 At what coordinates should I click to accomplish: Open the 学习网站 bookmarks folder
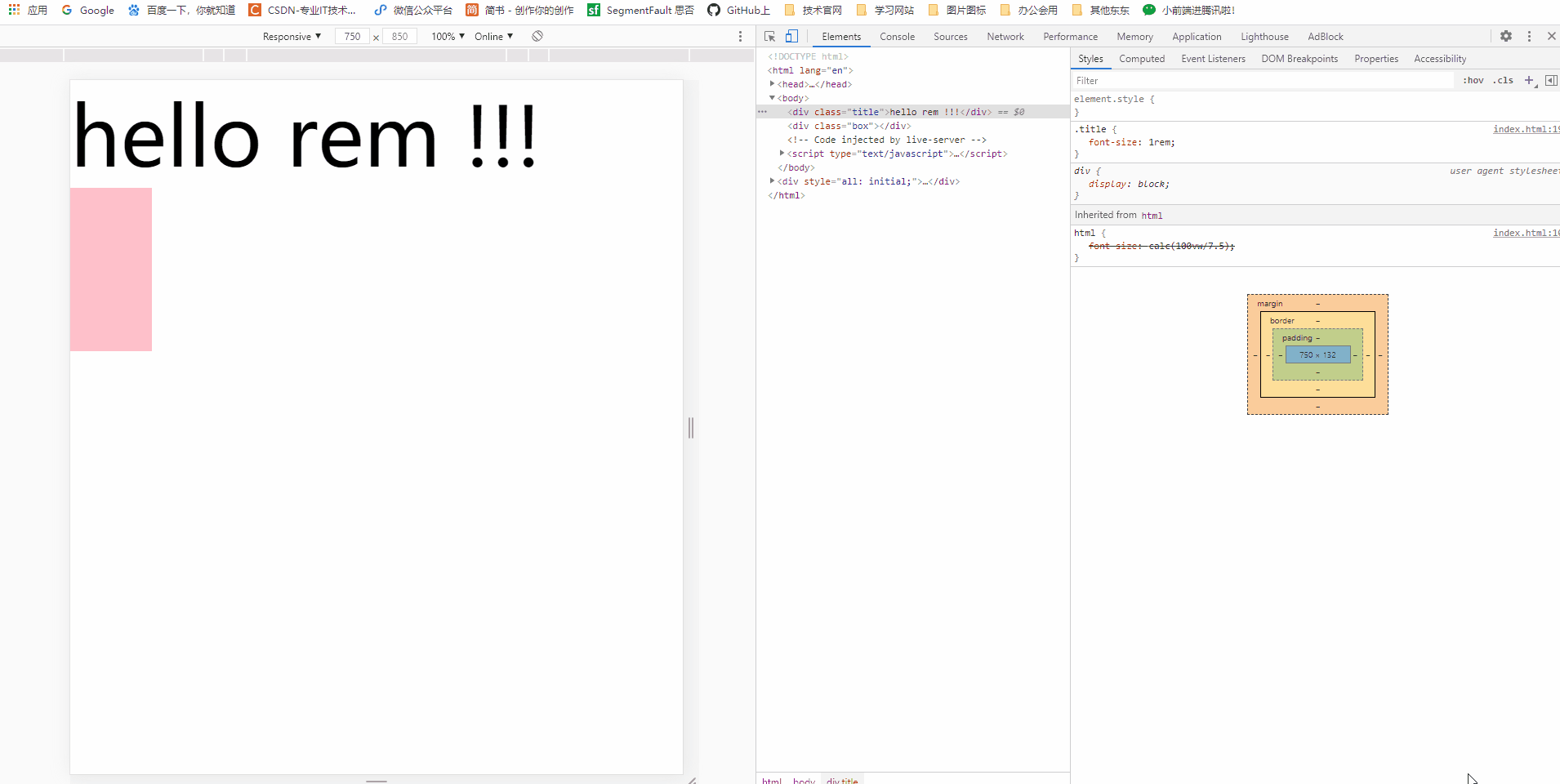point(885,10)
